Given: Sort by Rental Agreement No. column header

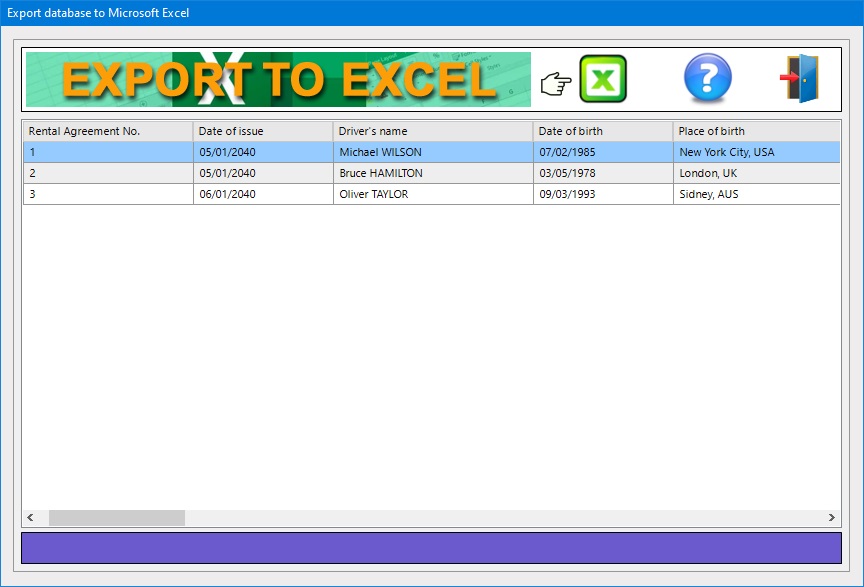Looking at the screenshot, I should [108, 131].
